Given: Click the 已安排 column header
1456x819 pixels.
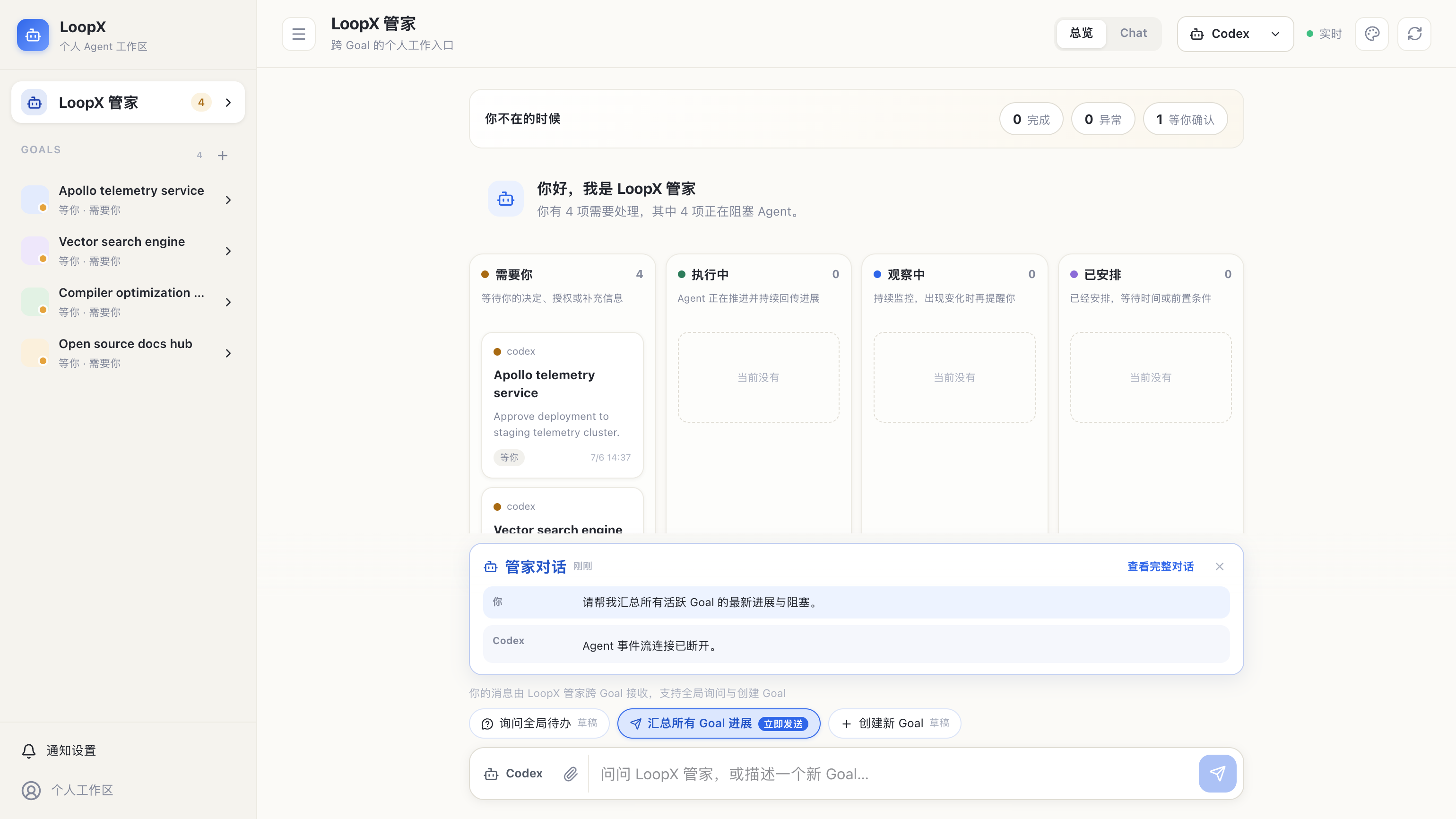Looking at the screenshot, I should click(x=1150, y=275).
